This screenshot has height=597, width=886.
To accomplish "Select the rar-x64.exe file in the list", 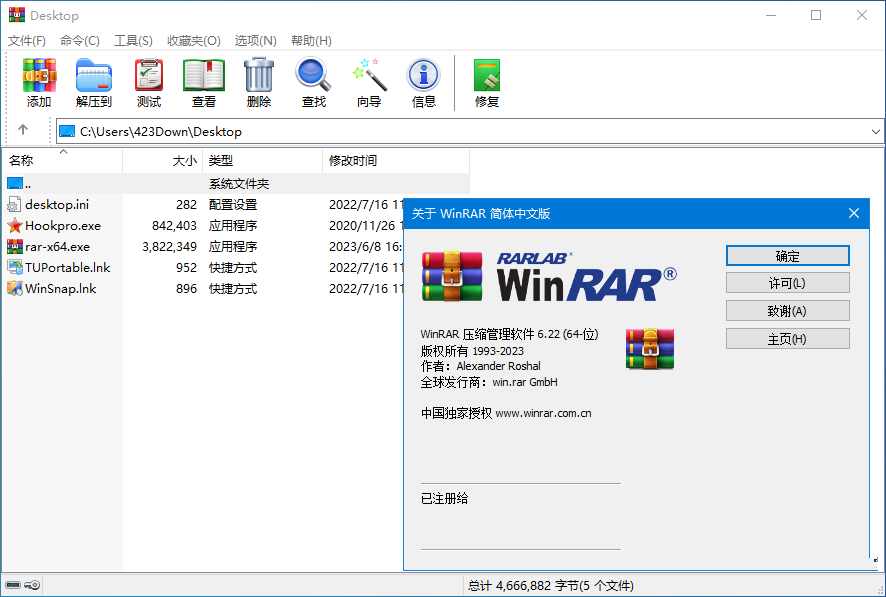I will pyautogui.click(x=60, y=246).
